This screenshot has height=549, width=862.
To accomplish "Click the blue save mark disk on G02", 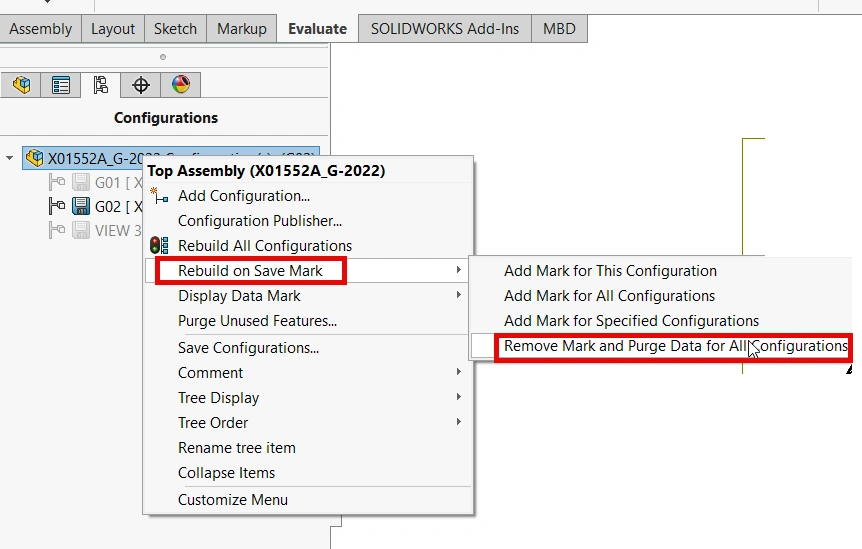I will [81, 206].
